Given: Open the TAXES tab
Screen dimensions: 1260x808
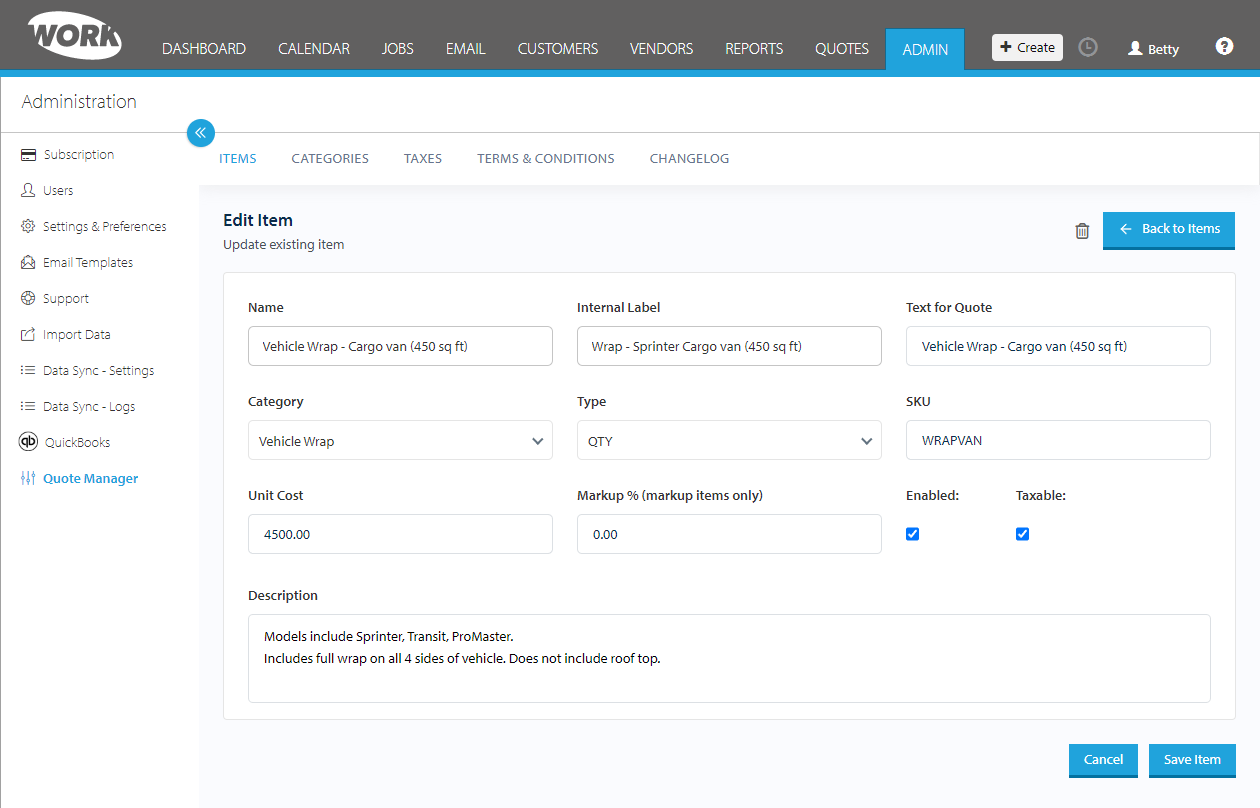Looking at the screenshot, I should 423,159.
